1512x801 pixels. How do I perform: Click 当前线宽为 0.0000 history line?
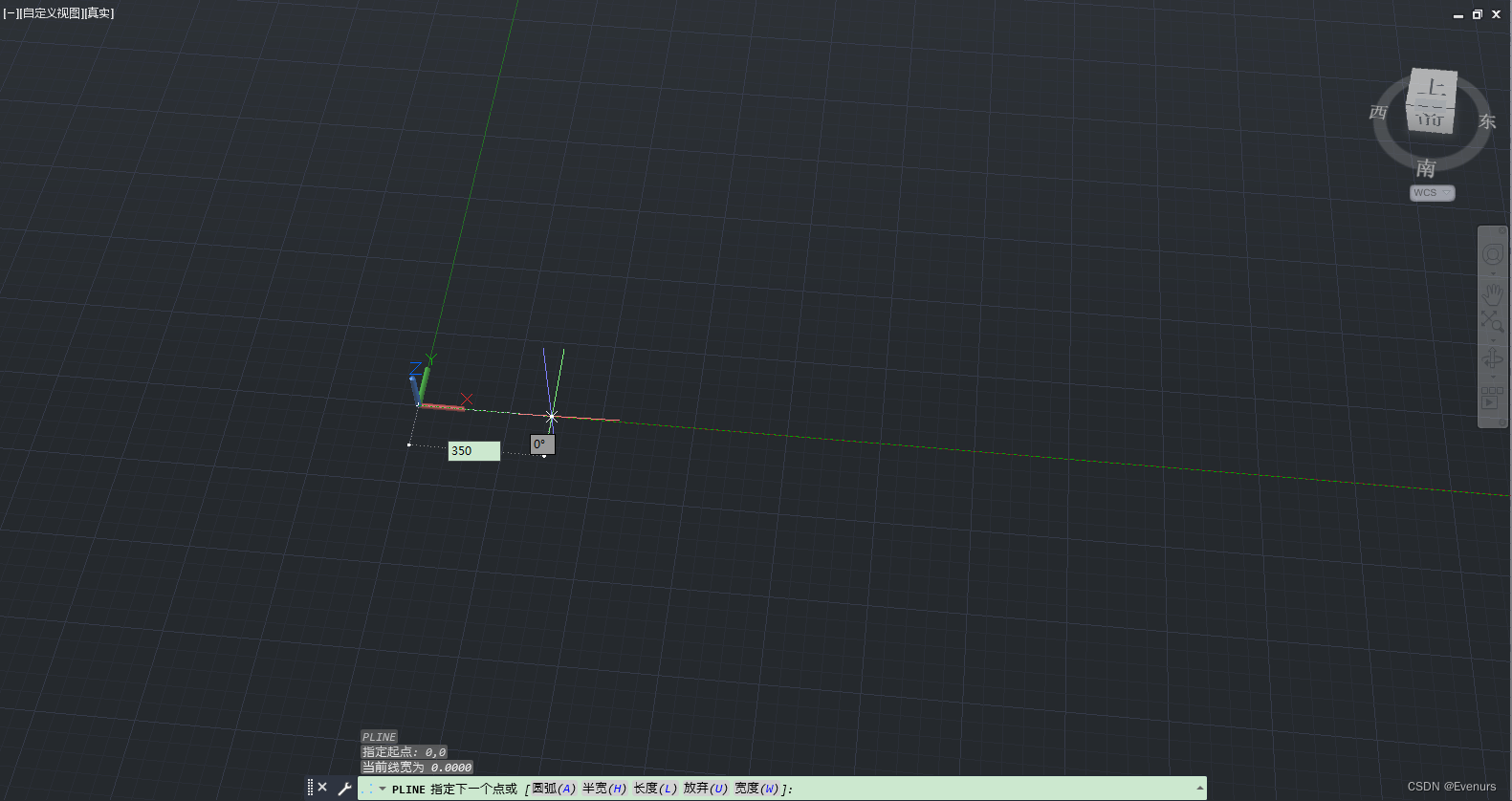(416, 768)
